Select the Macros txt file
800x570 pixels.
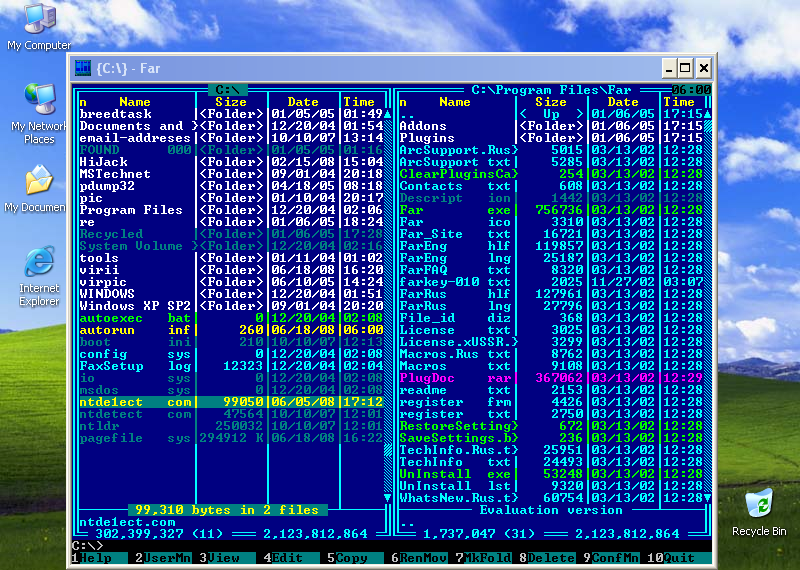(x=551, y=366)
